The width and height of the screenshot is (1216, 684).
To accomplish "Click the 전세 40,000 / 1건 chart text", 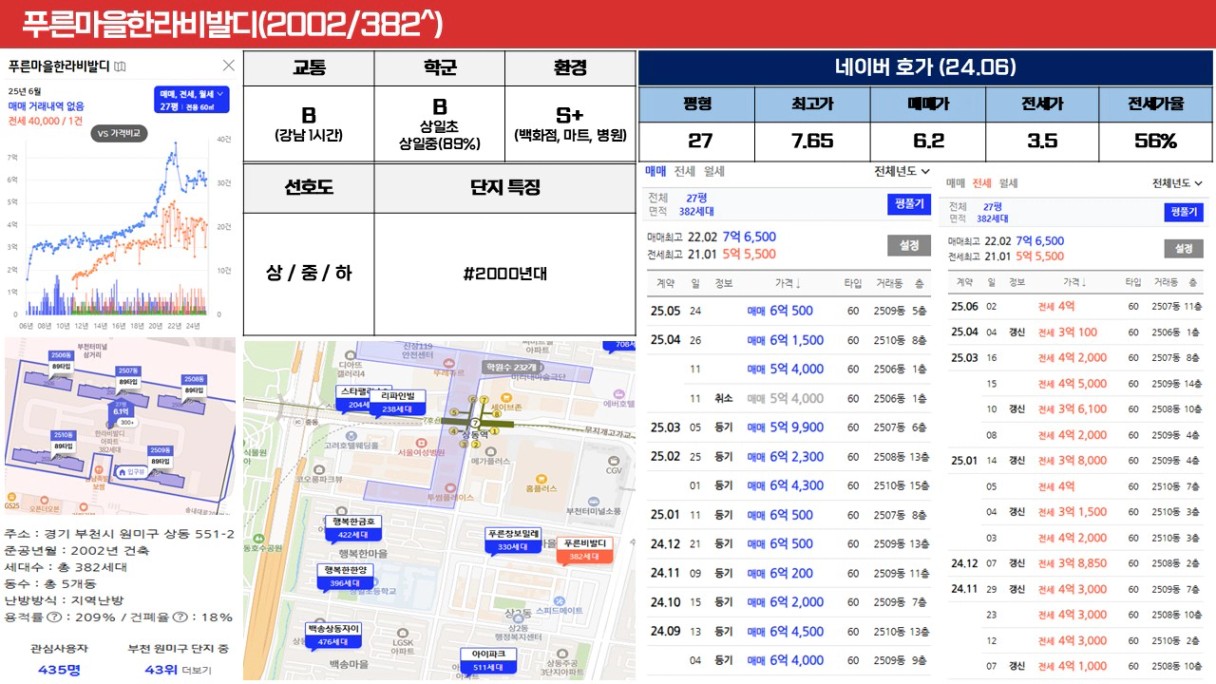I will pos(46,121).
